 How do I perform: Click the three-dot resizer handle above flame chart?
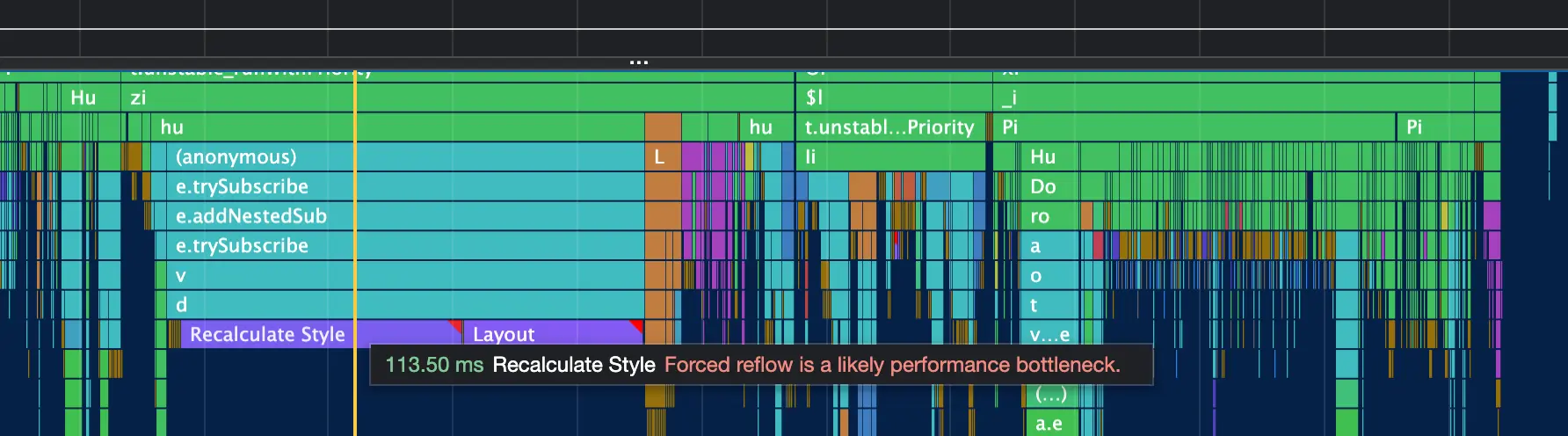[639, 62]
